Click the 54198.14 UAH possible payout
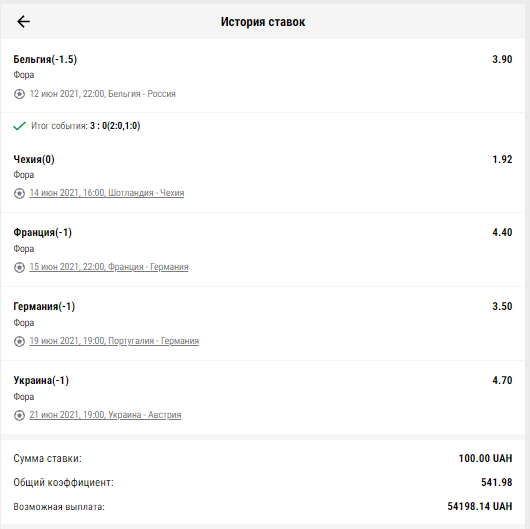The height and width of the screenshot is (529, 530). 480,506
